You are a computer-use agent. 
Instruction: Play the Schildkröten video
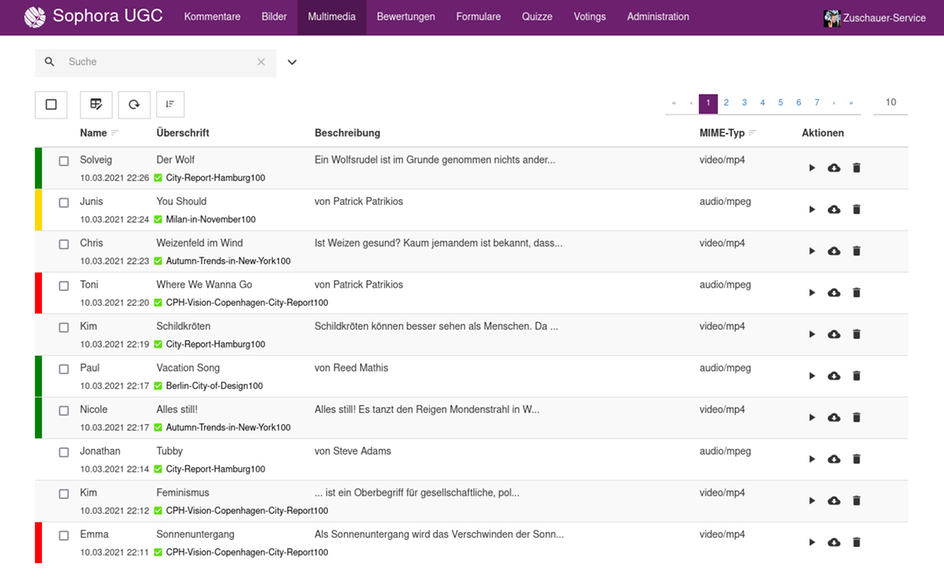812,334
